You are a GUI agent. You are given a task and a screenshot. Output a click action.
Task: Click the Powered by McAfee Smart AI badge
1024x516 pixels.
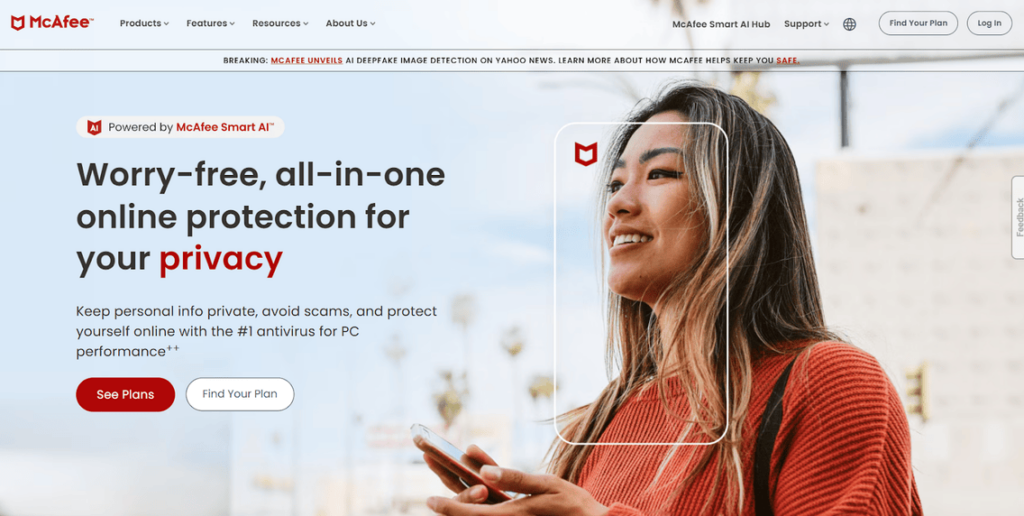180,127
